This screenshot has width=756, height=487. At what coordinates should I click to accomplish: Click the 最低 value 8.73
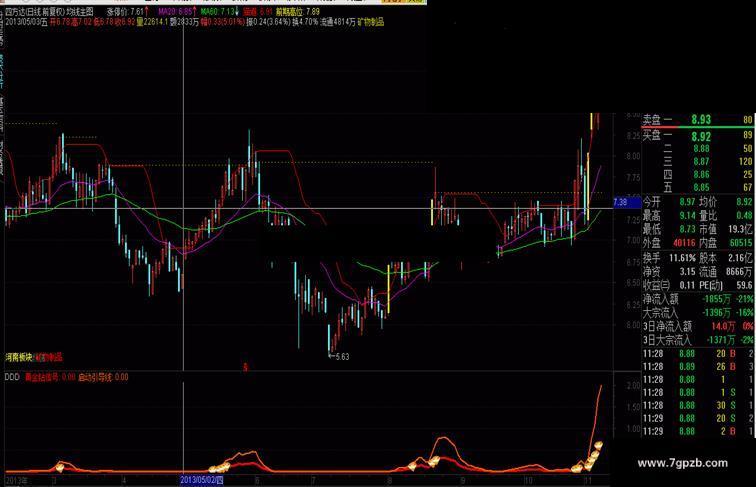click(x=687, y=229)
